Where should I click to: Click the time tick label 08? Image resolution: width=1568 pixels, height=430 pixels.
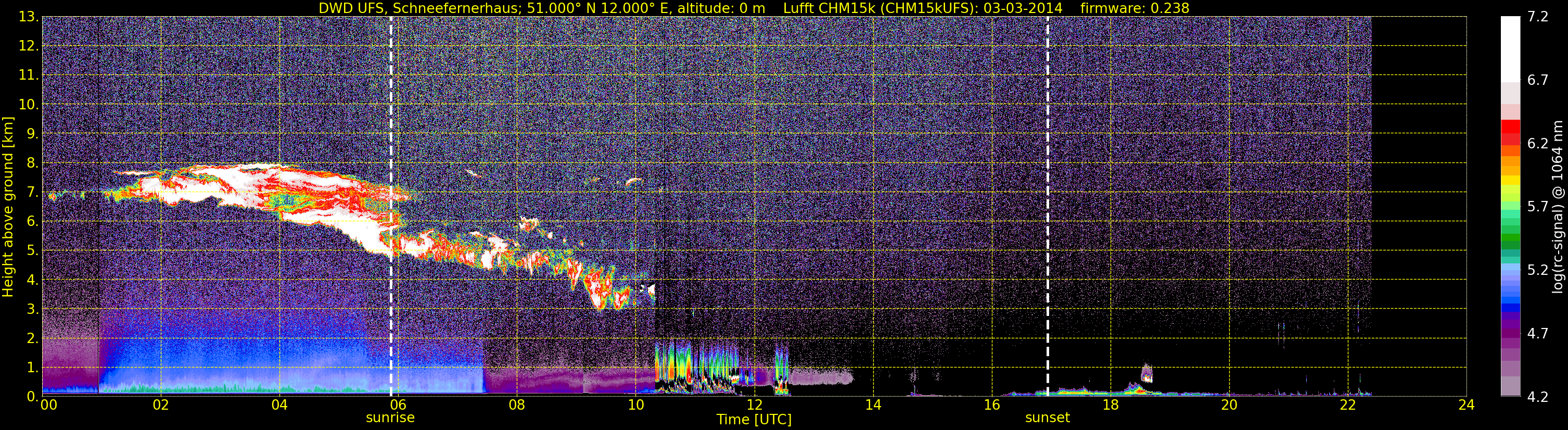(517, 405)
